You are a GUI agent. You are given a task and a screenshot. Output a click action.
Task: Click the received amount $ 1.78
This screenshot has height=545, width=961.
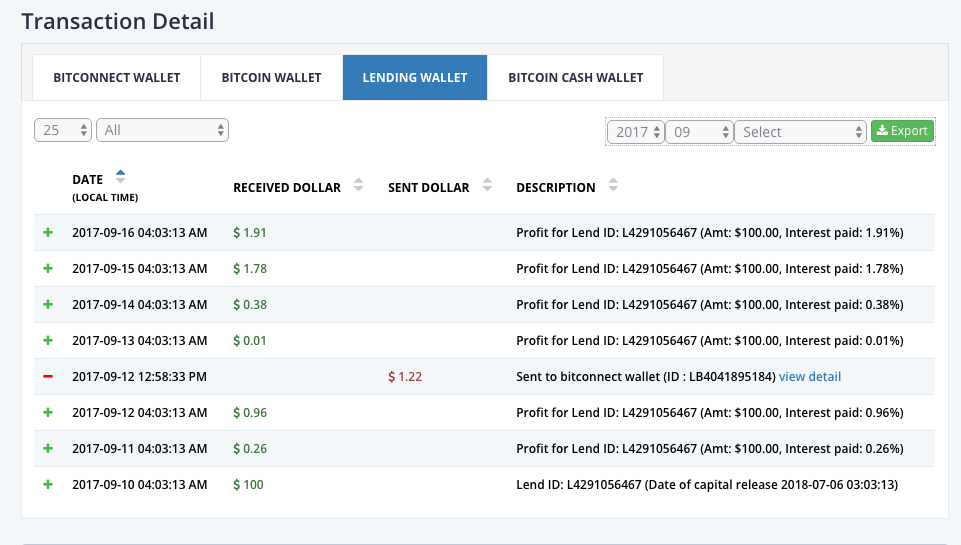pyautogui.click(x=250, y=269)
